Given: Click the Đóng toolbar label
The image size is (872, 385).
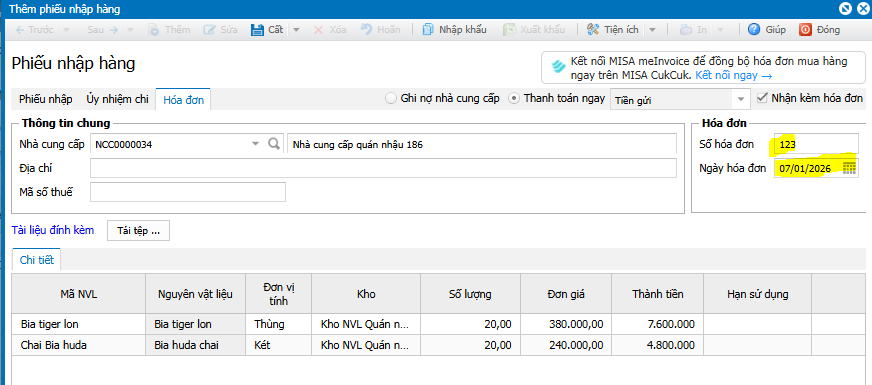Looking at the screenshot, I should click(829, 30).
